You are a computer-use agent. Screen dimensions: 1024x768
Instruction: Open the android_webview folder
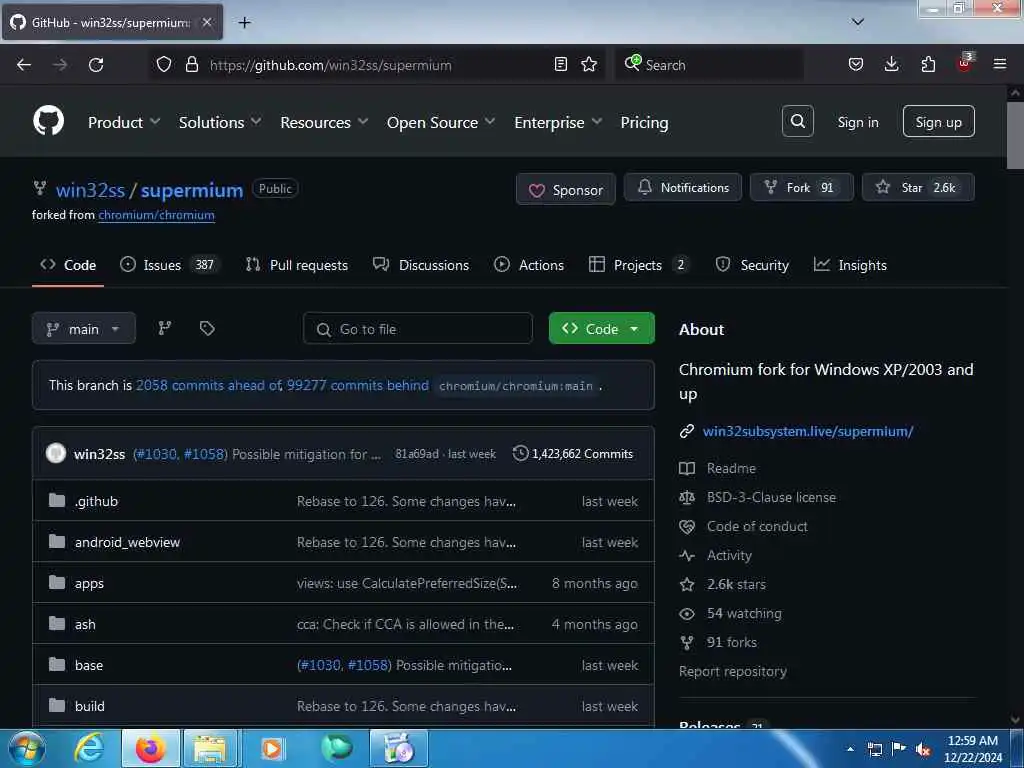(127, 542)
